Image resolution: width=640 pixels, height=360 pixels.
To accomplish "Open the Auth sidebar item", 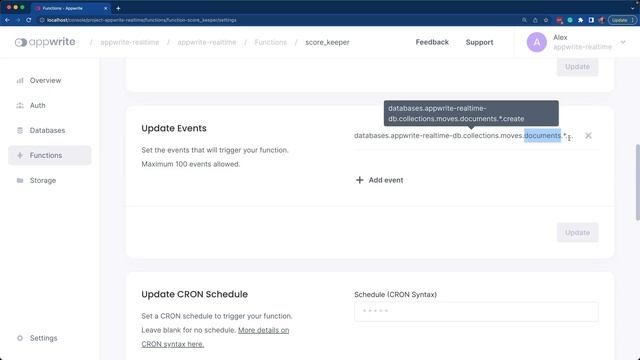I will [49, 105].
